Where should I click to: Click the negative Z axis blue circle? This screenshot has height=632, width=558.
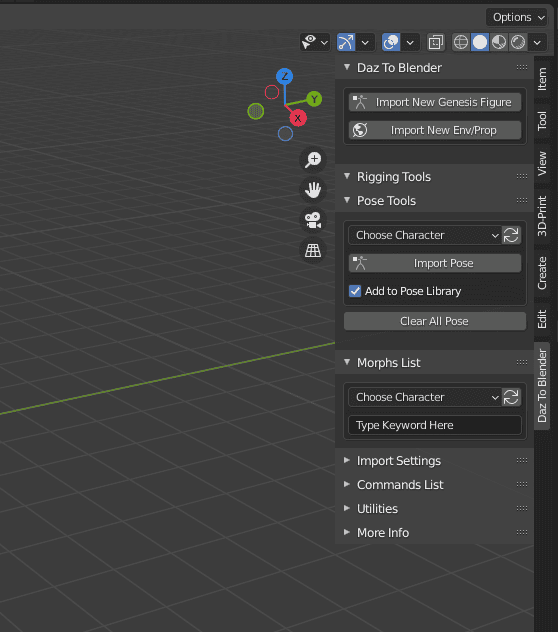pos(285,133)
